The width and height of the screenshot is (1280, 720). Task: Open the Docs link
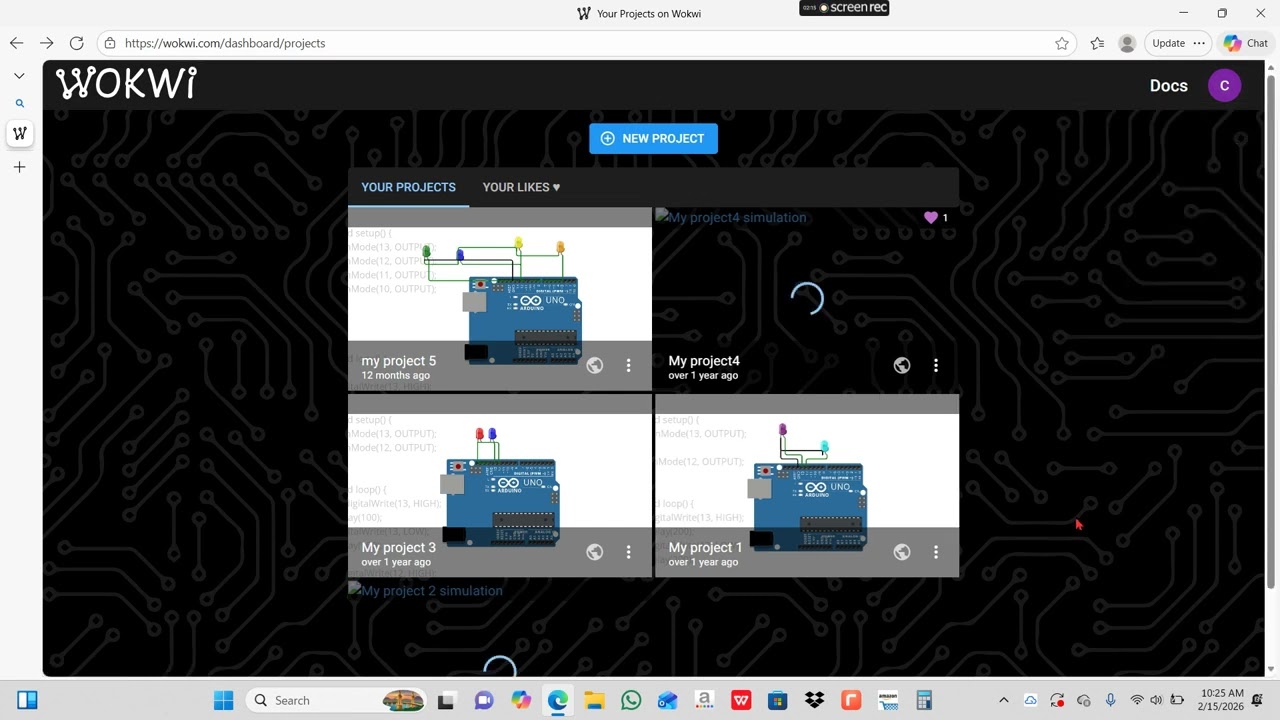(1168, 86)
